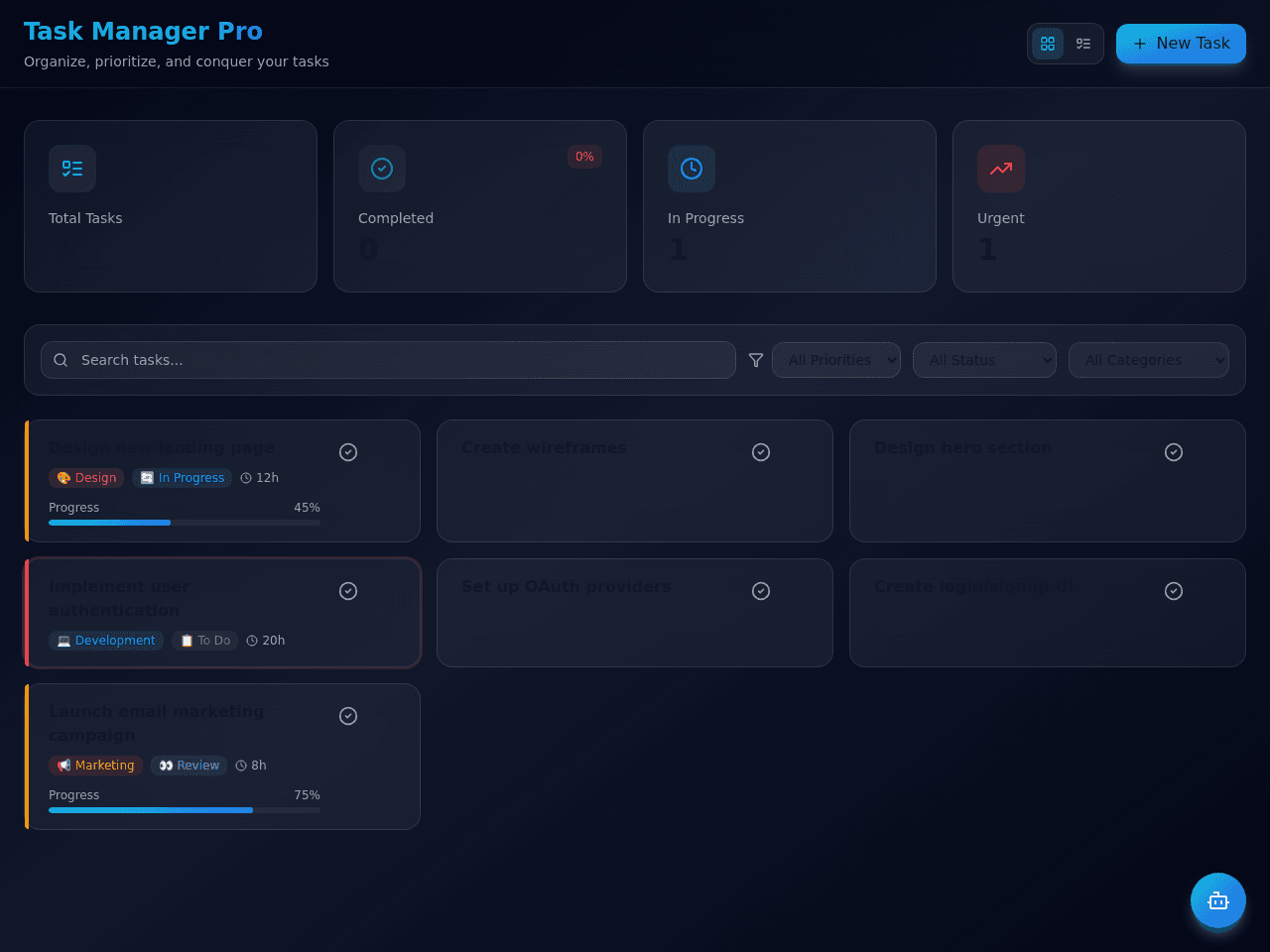Click the 45% progress bar
Image resolution: width=1270 pixels, height=952 pixels.
click(185, 523)
